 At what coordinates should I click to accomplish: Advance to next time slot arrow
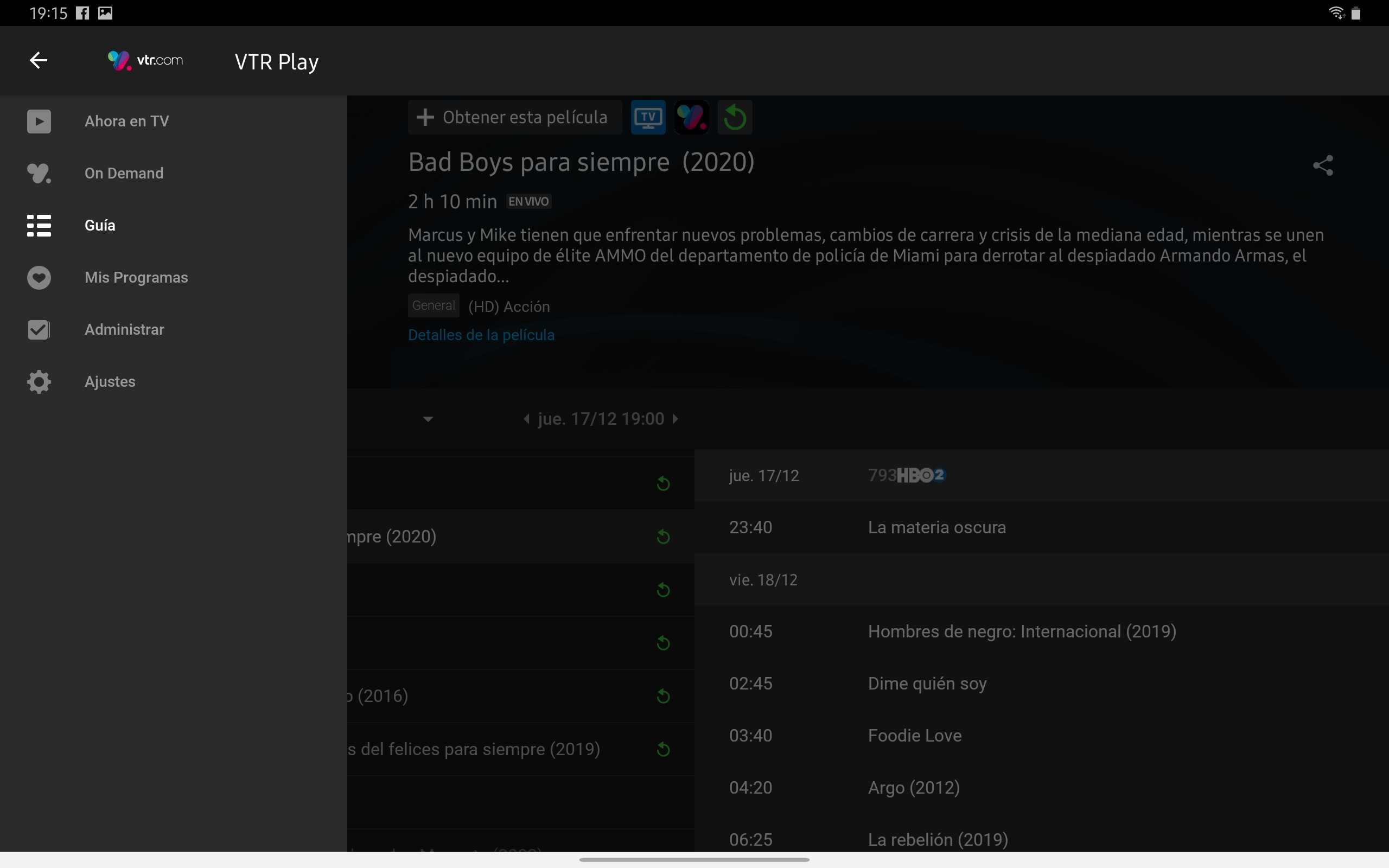[x=676, y=419]
